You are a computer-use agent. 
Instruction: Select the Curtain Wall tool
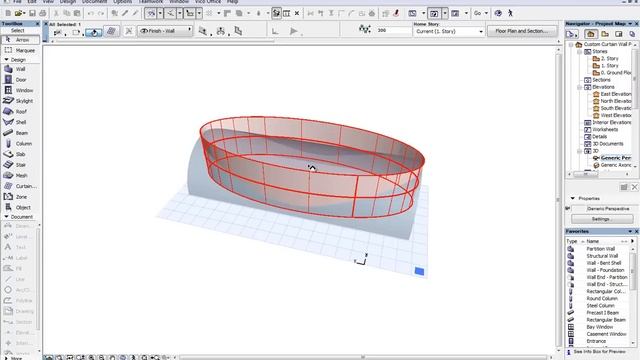(x=20, y=186)
